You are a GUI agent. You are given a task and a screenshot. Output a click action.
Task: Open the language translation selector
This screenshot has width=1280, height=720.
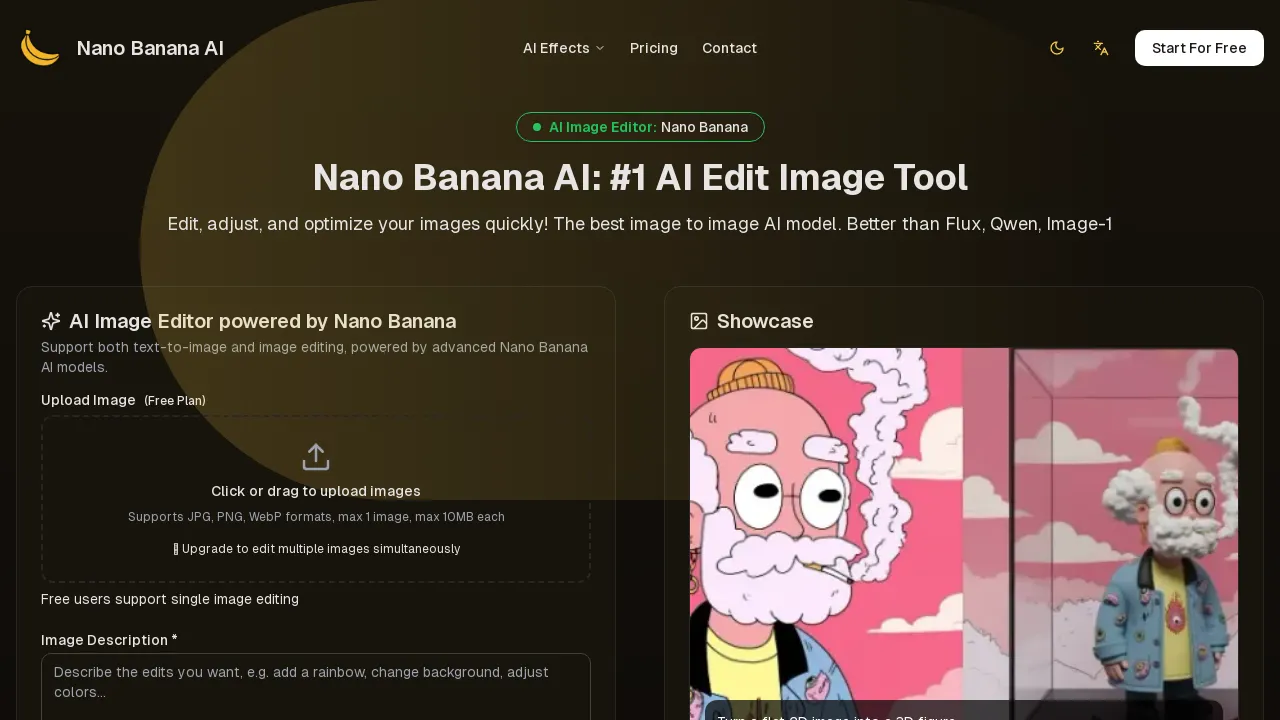[1101, 48]
